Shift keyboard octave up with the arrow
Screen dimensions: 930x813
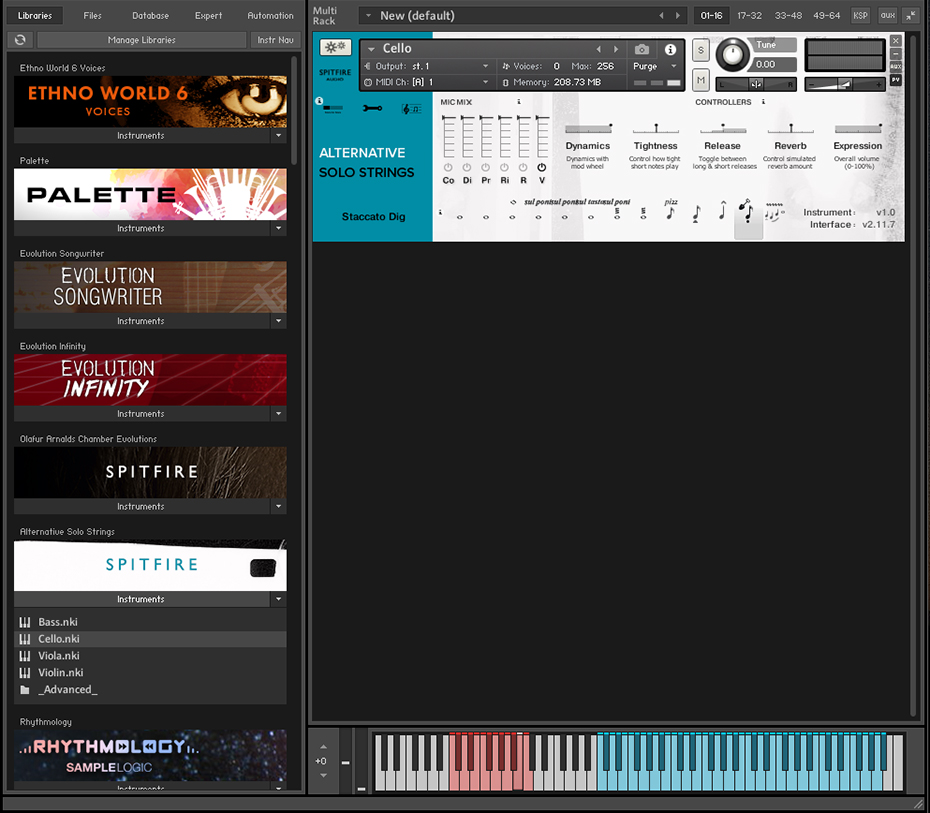point(323,747)
